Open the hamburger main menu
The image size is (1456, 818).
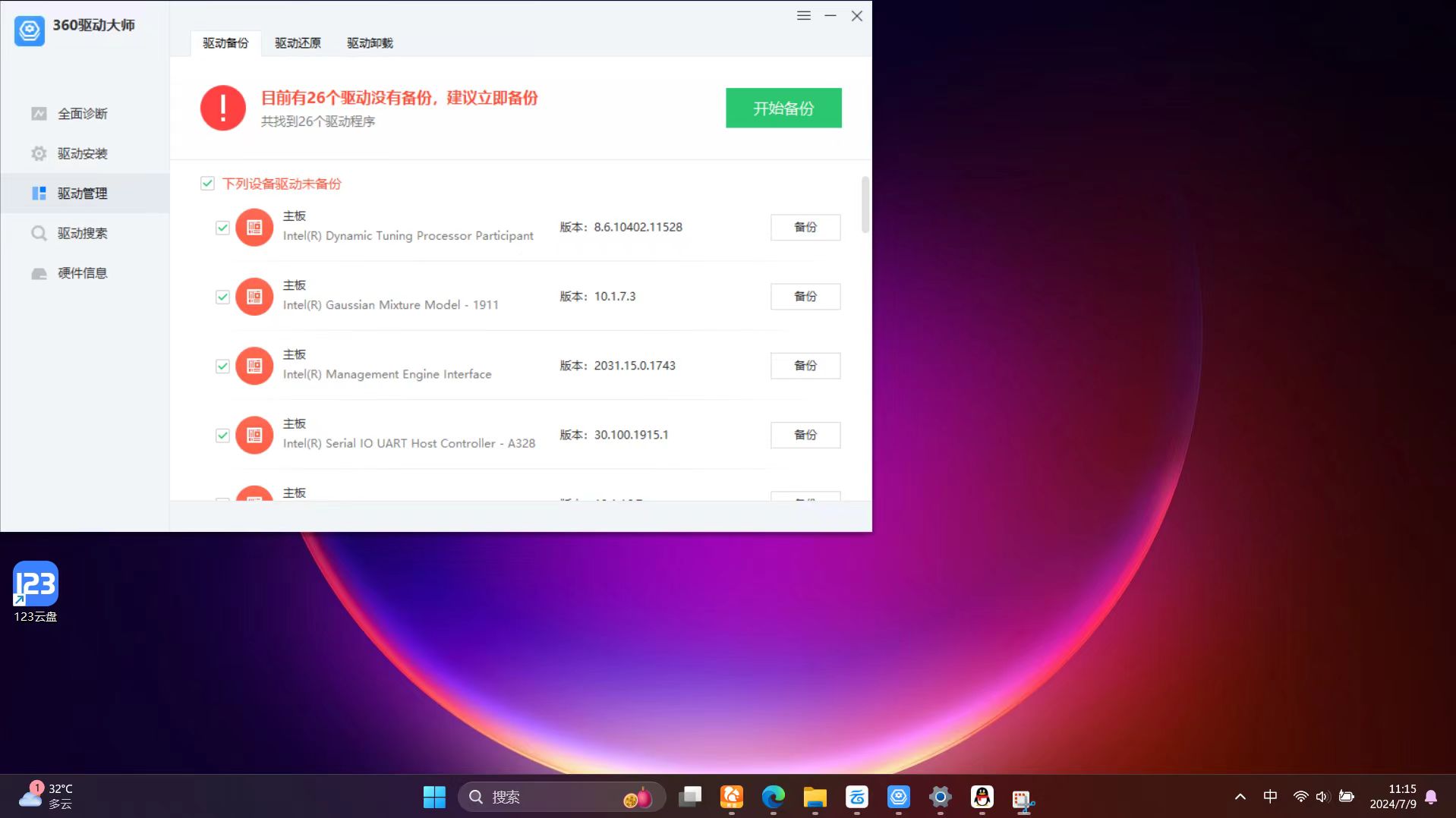coord(803,16)
